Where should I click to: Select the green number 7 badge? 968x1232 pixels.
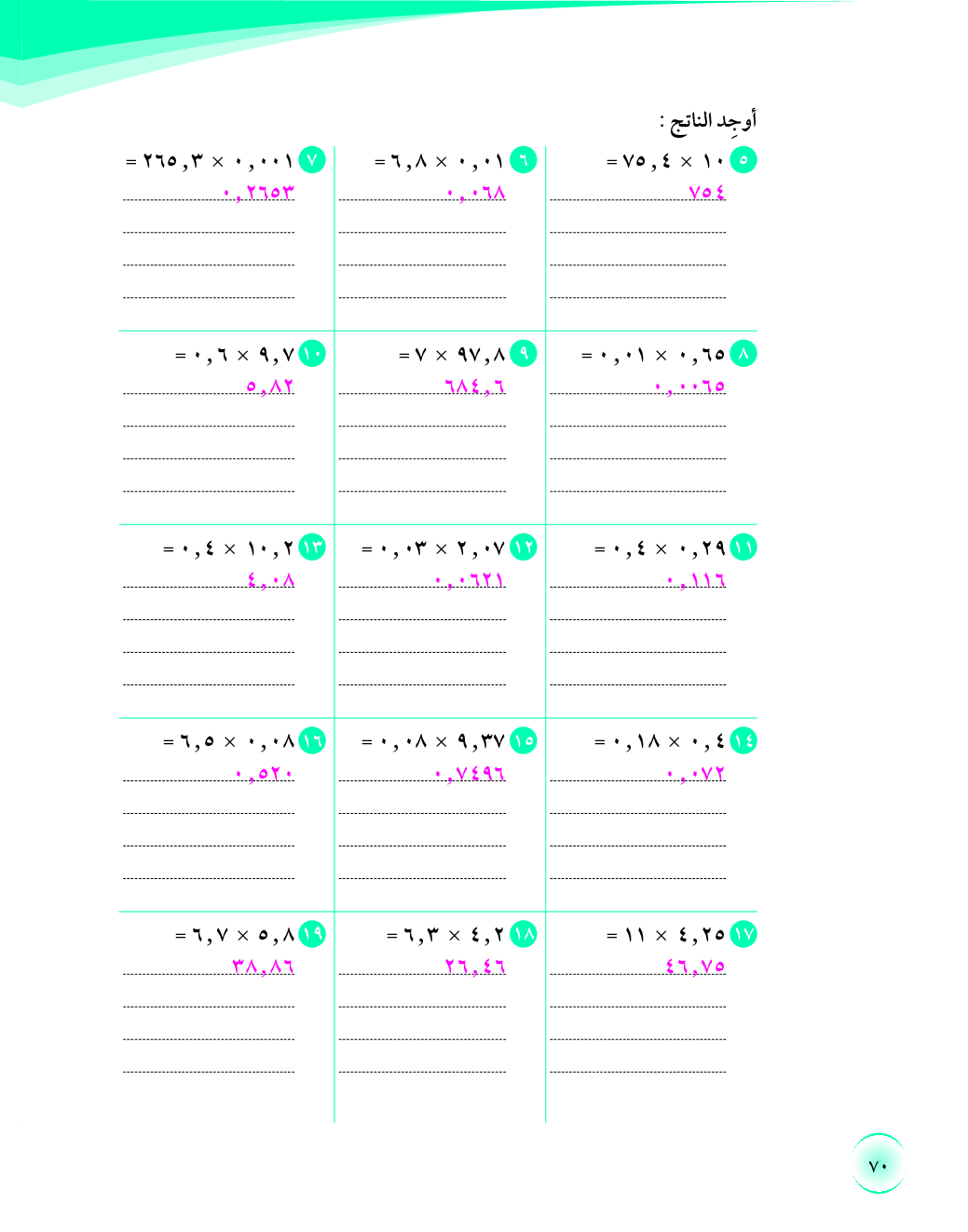tap(312, 160)
